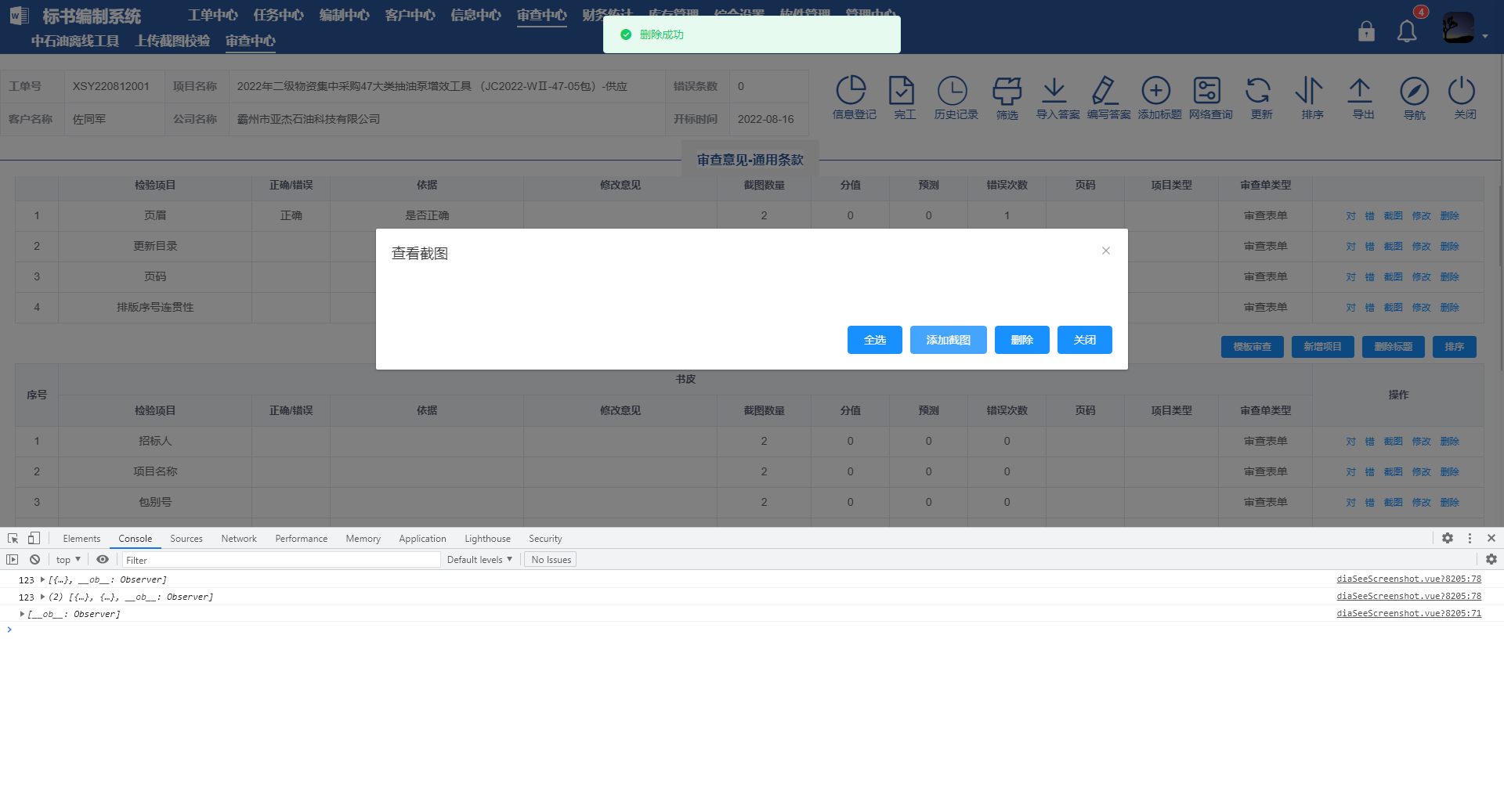This screenshot has height=812, width=1504.
Task: Open the 信息登记 pie chart icon
Action: [851, 91]
